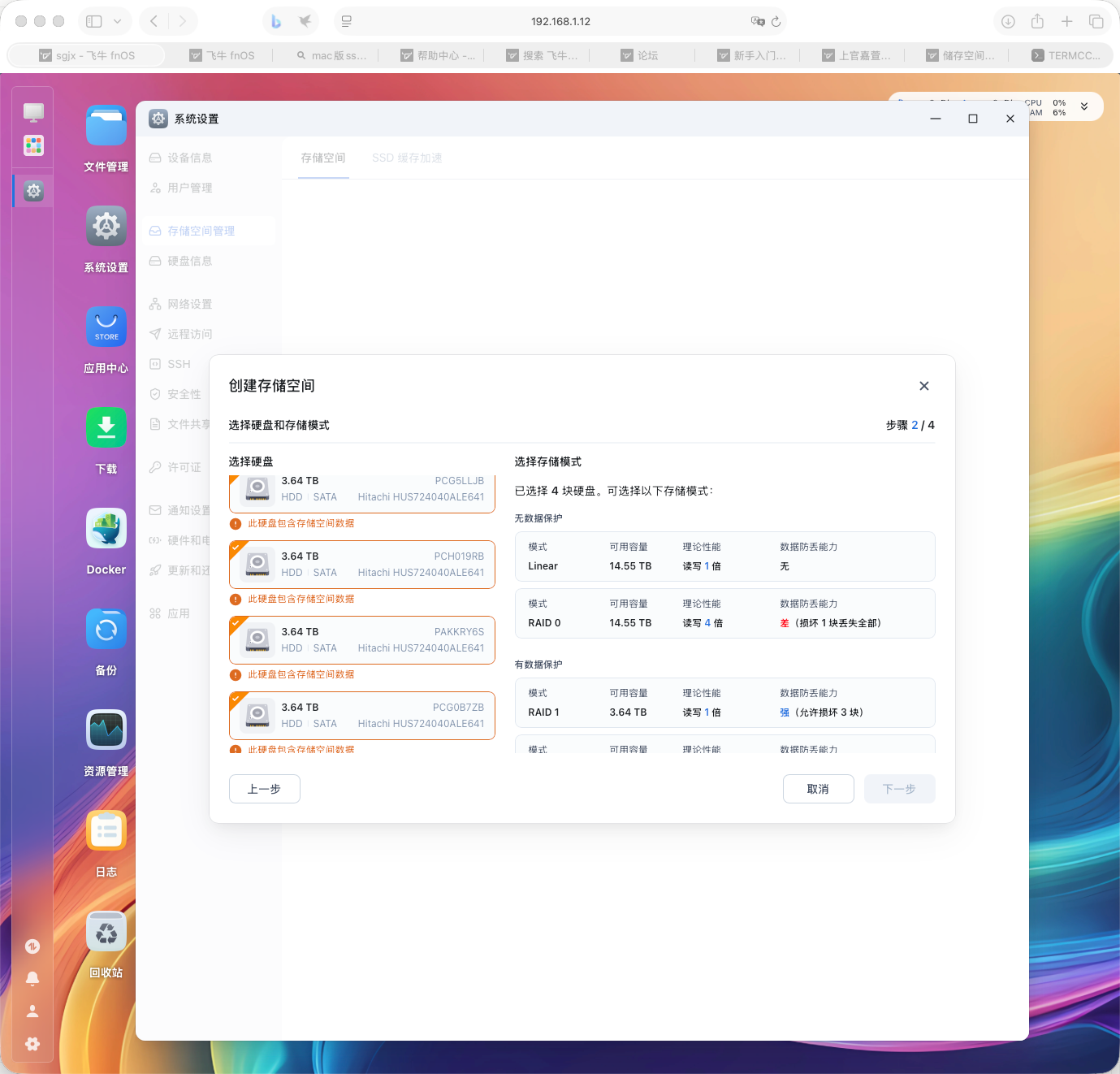Open the Docker desktop icon
Screen dimensions: 1120x1074
click(x=106, y=529)
